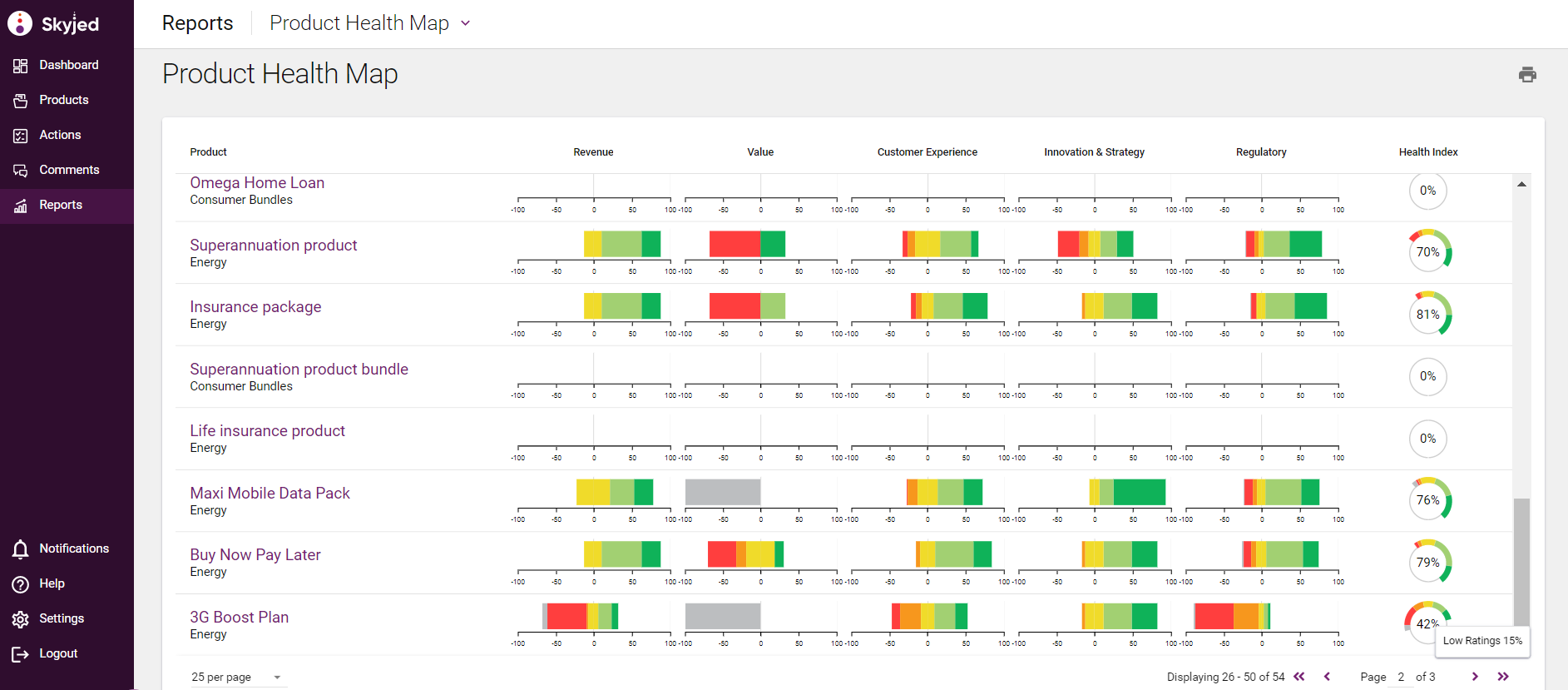Jump to first page double arrow

(x=1299, y=677)
